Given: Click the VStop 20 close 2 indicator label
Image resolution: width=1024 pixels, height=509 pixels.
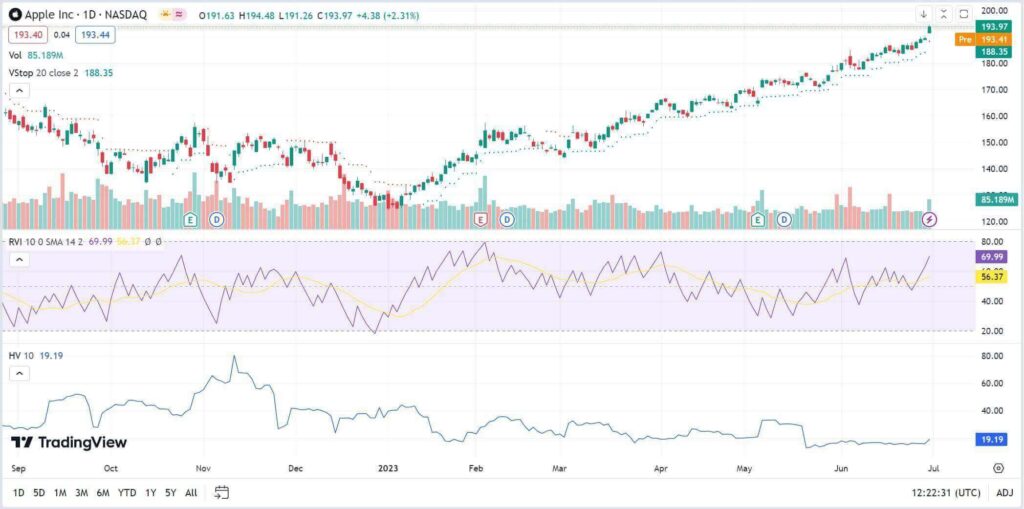Looking at the screenshot, I should (x=43, y=73).
